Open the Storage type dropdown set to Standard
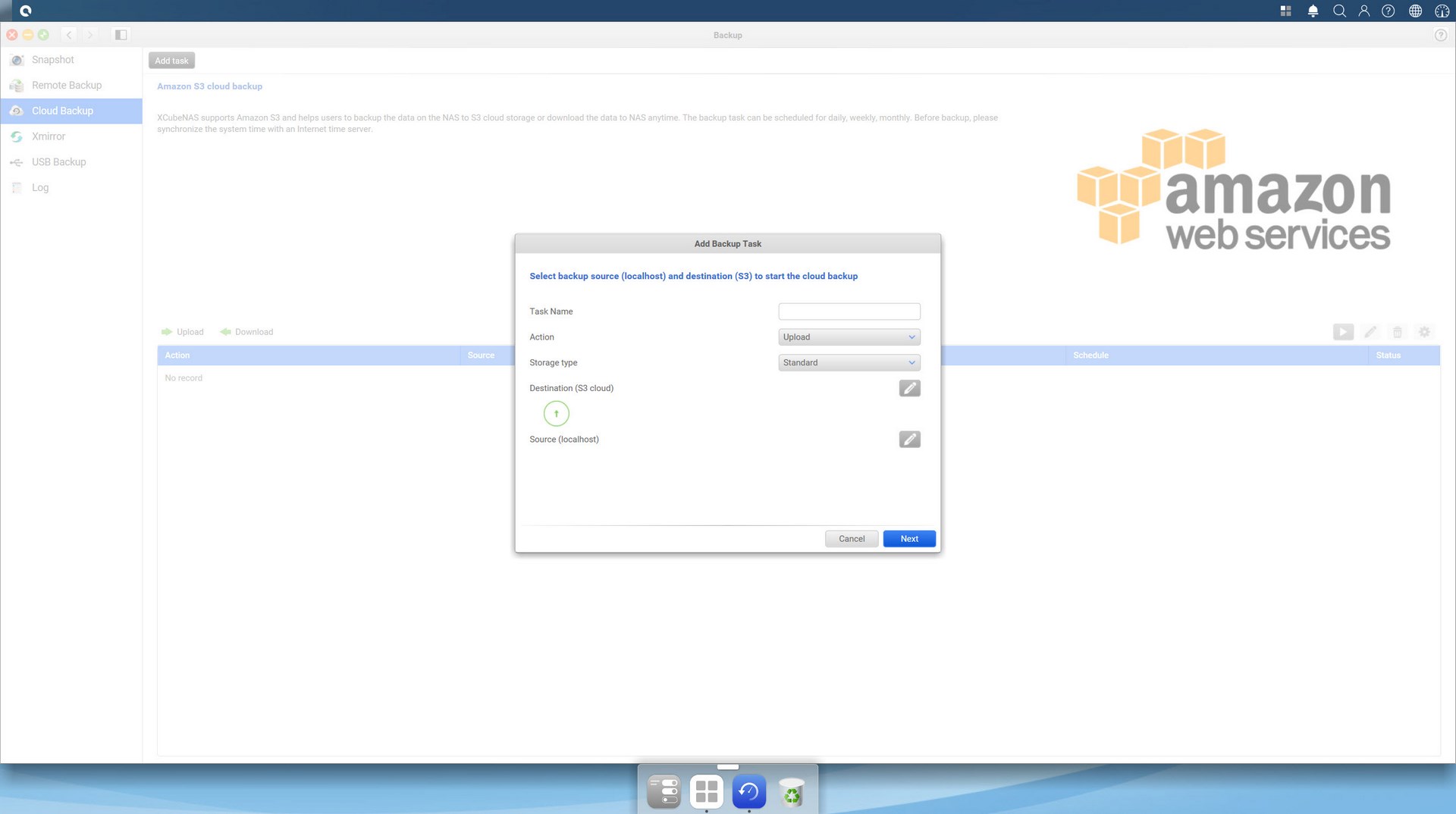This screenshot has height=814, width=1456. coord(849,363)
